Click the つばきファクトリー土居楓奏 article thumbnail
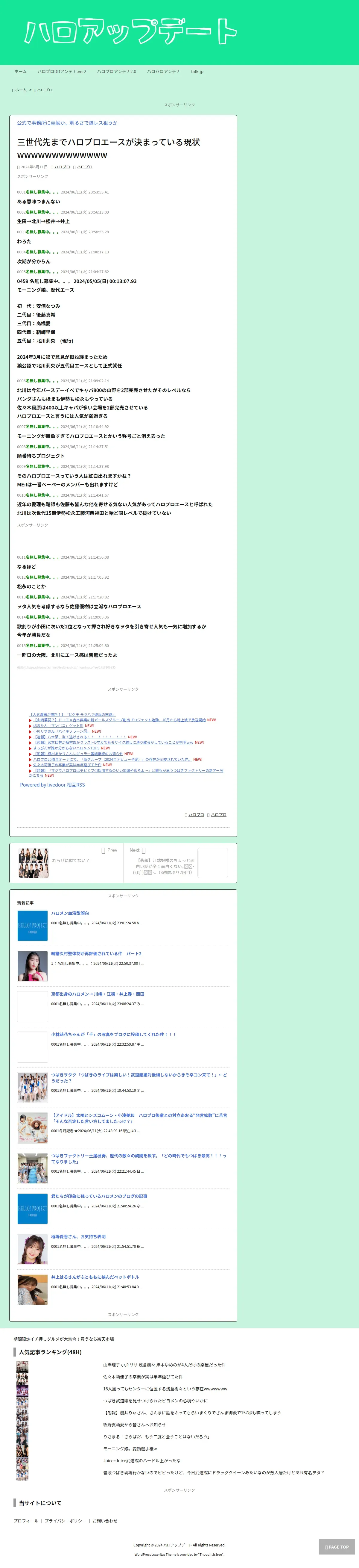The image size is (359, 1568). click(32, 1168)
